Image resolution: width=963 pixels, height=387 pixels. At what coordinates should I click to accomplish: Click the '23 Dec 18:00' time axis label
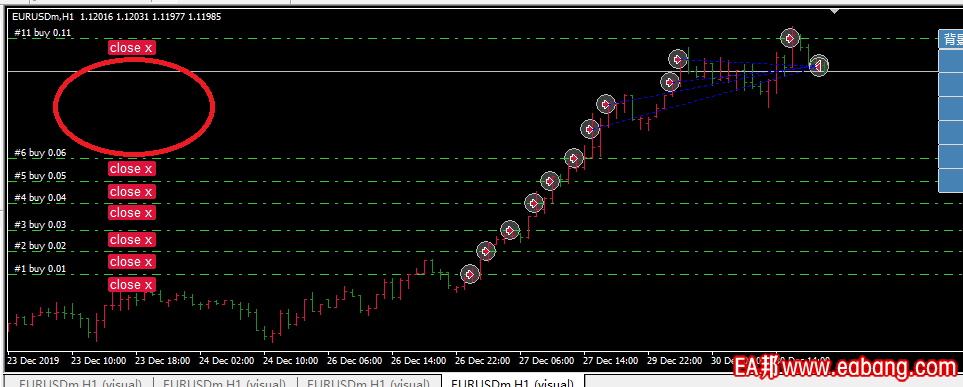(163, 360)
